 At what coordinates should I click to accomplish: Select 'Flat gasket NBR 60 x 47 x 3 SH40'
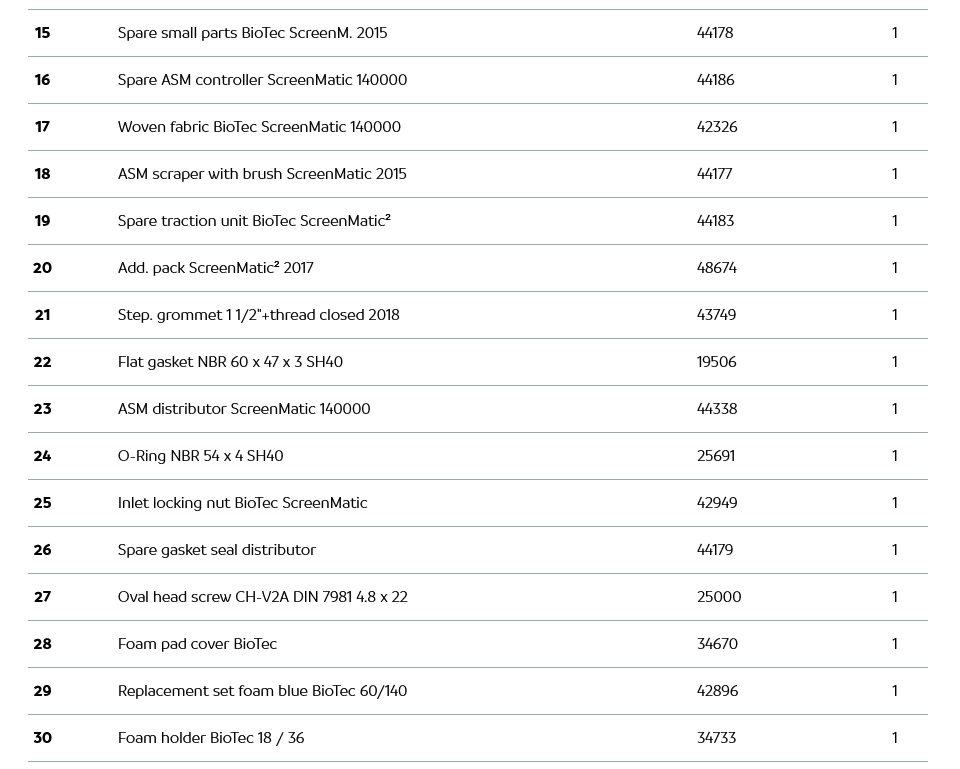click(230, 362)
